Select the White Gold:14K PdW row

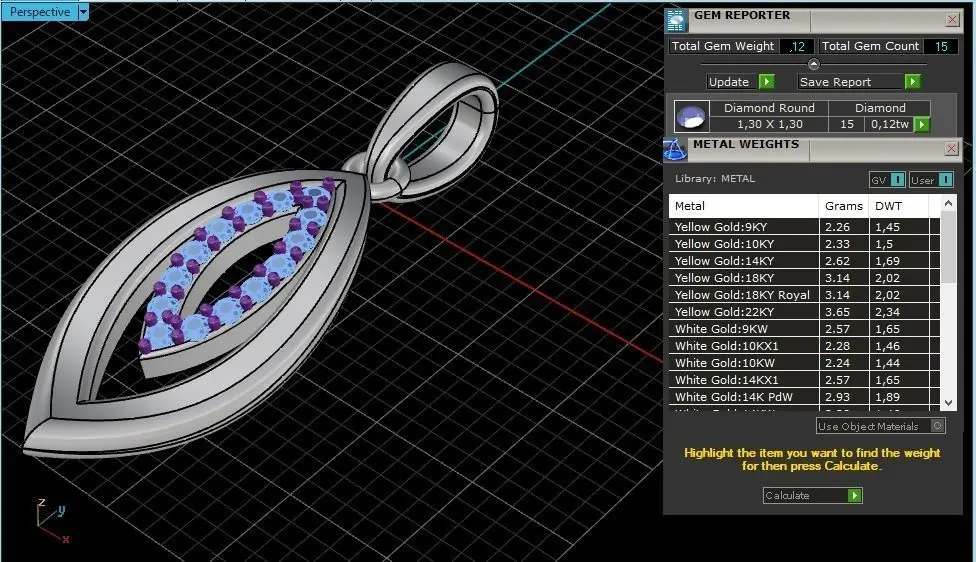(x=804, y=397)
